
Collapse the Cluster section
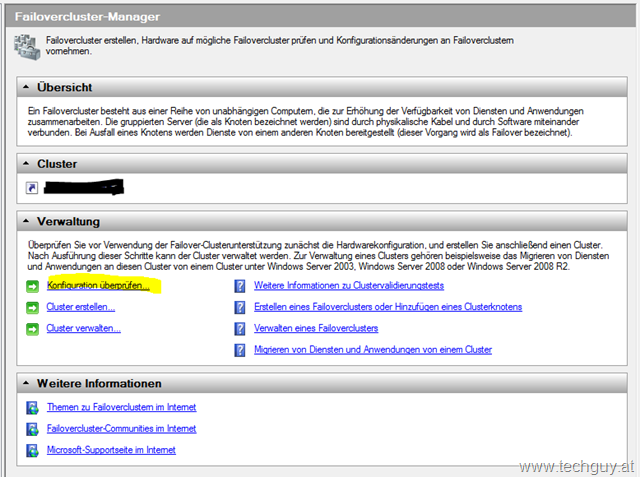point(26,164)
